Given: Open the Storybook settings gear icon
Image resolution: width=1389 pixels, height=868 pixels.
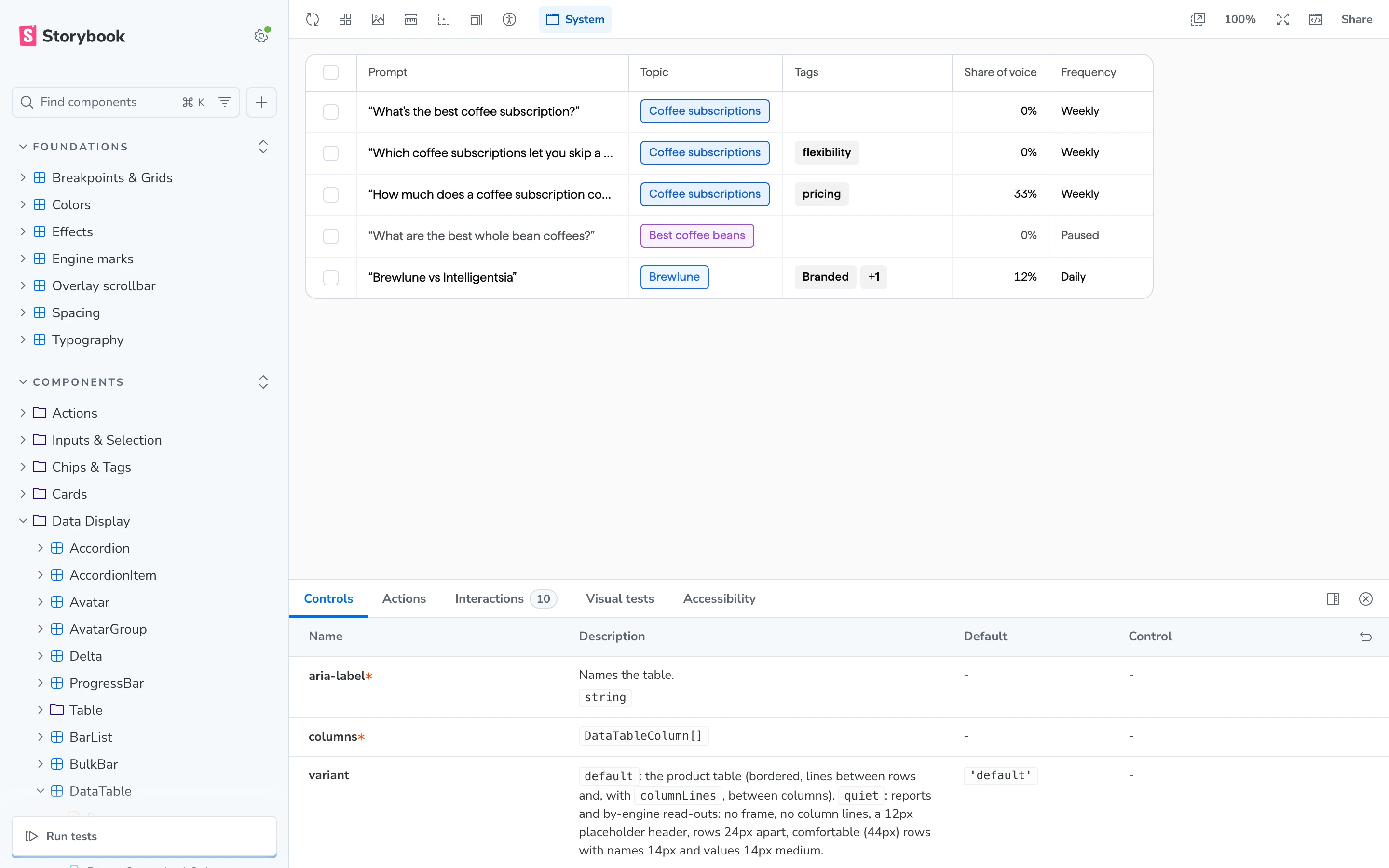Looking at the screenshot, I should tap(262, 36).
